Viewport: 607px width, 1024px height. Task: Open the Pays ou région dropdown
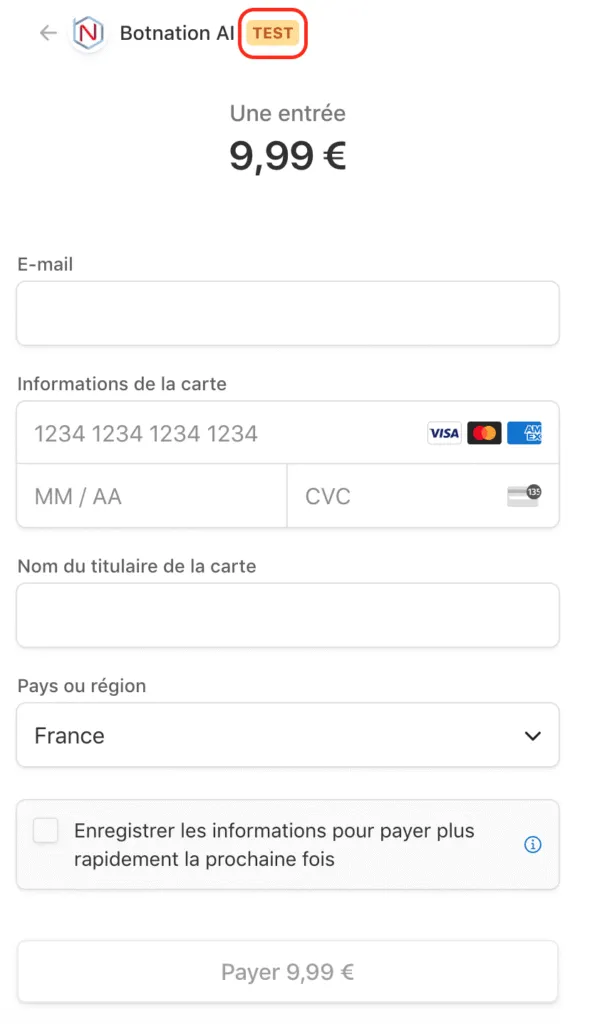(287, 736)
